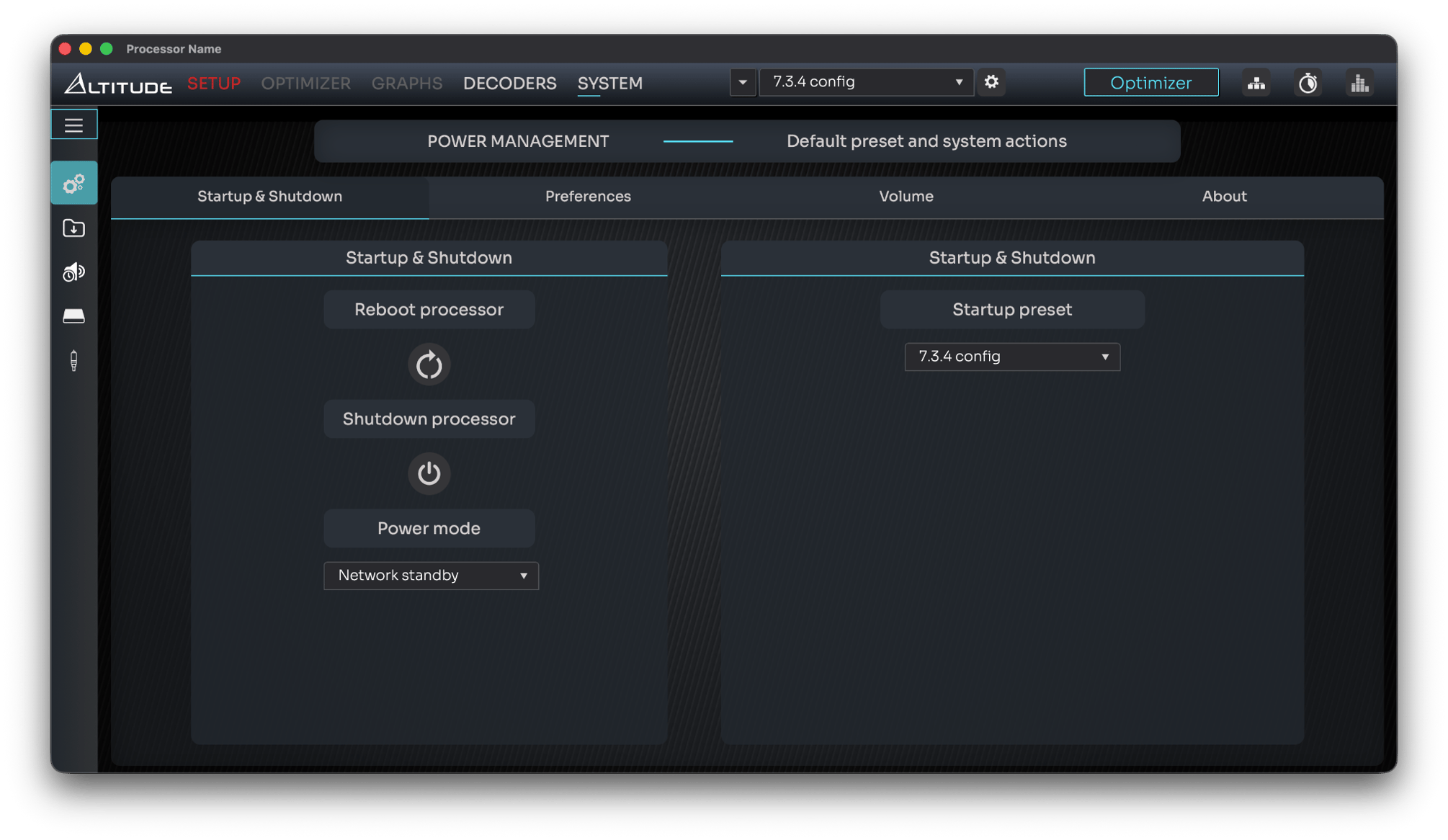
Task: Switch to the Startup & Shutdown tab
Action: (269, 197)
